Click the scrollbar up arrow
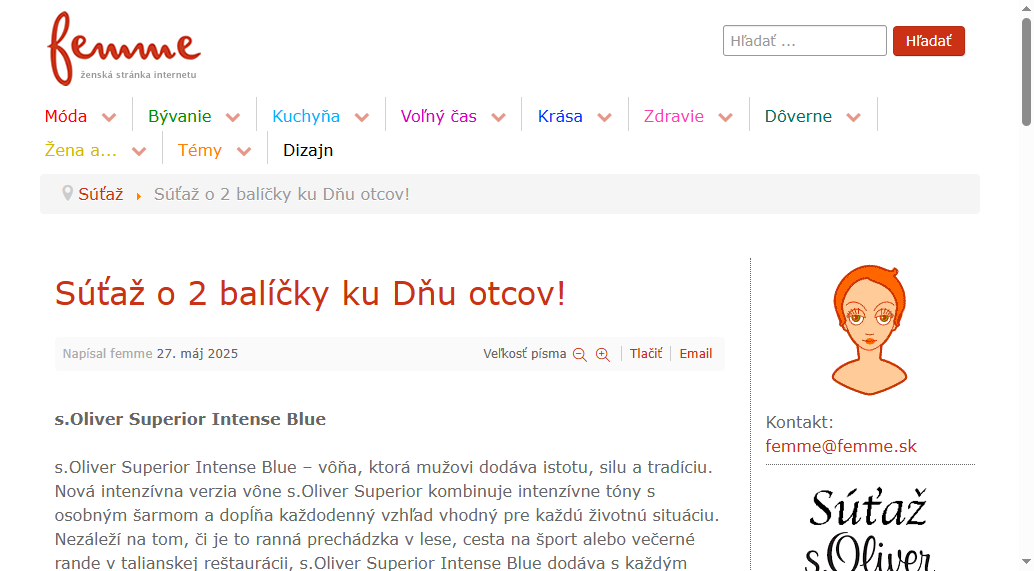1034x571 pixels. pos(1026,7)
